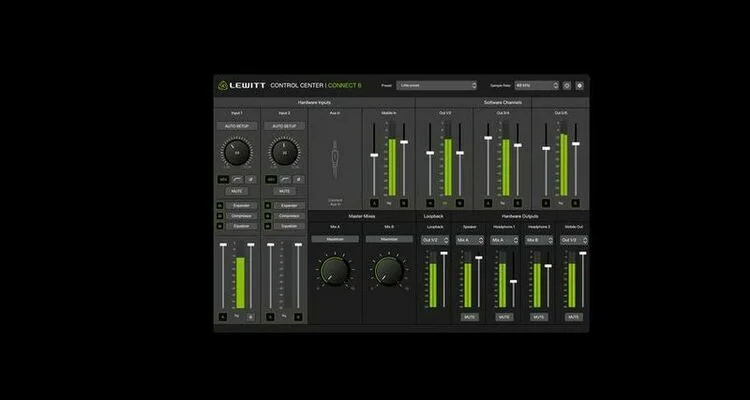Mute Headphone 2 output
The image size is (750, 400).
pyautogui.click(x=539, y=317)
